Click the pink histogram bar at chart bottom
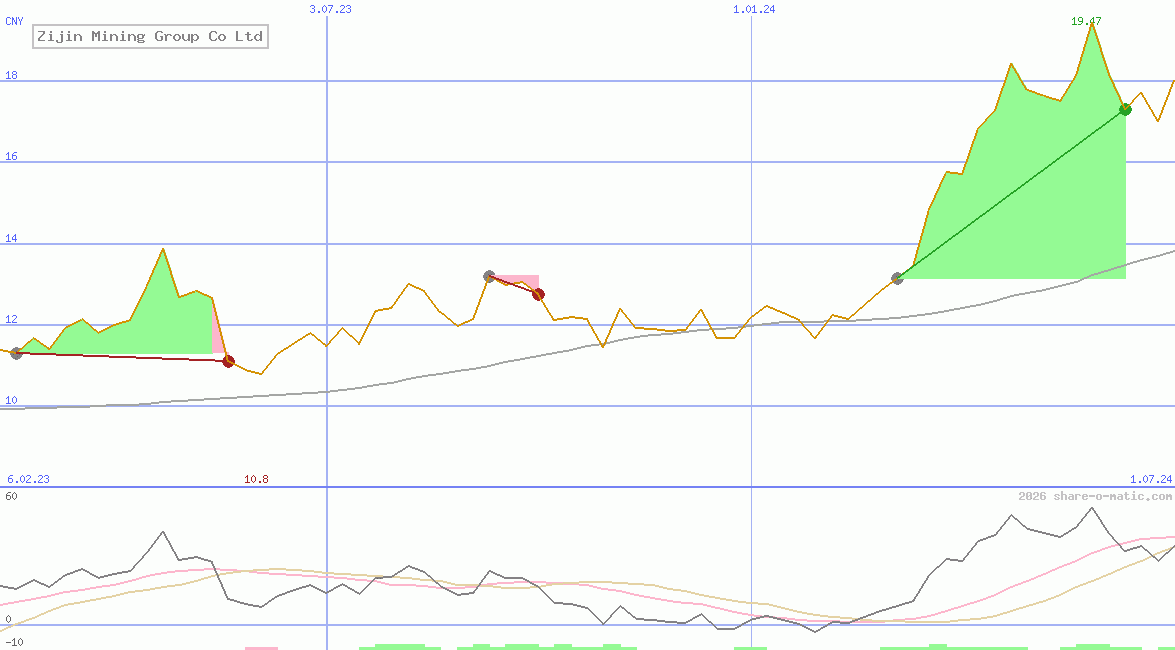The height and width of the screenshot is (650, 1175). tap(261, 647)
